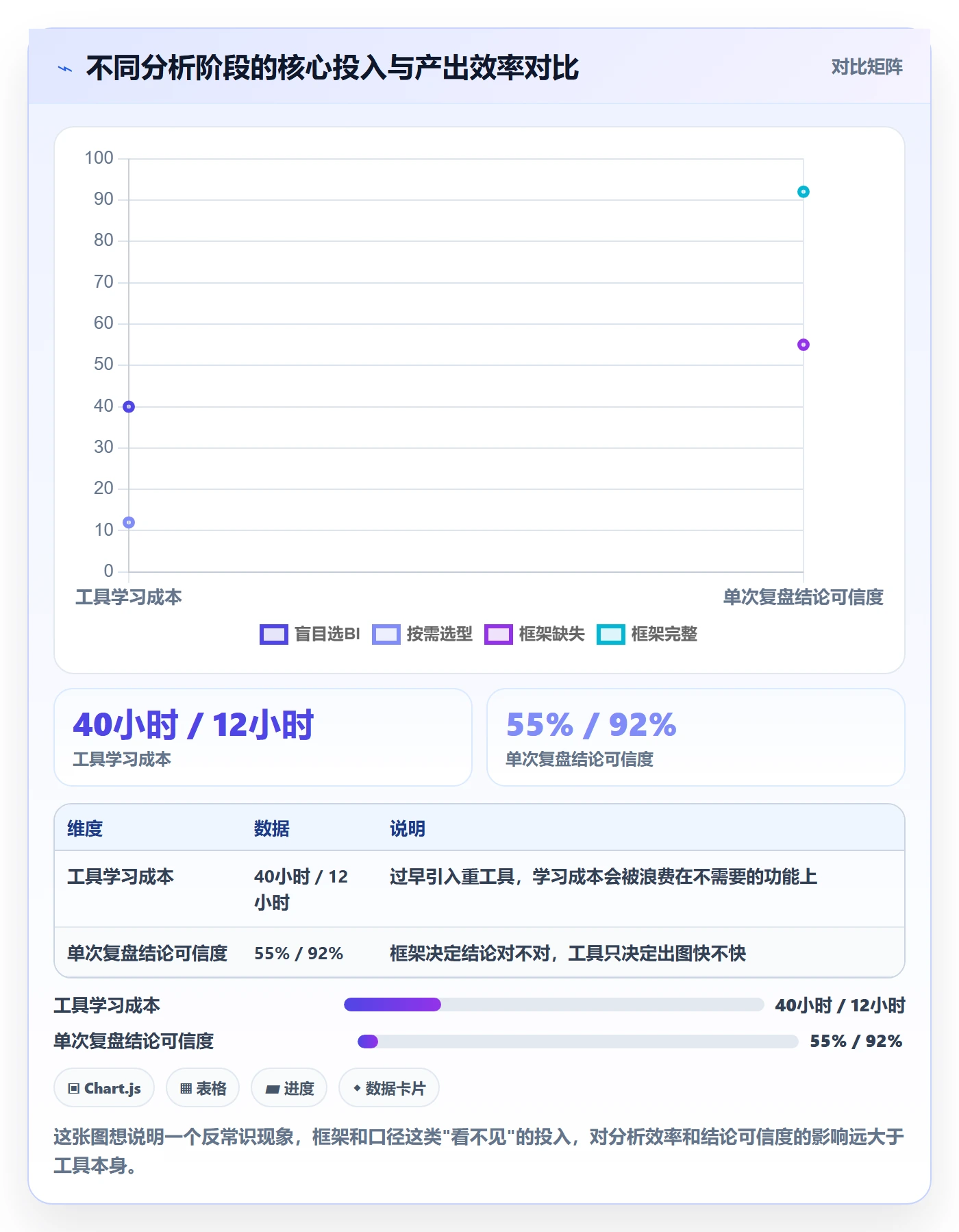Viewport: 959px width, 1232px height.
Task: Select the 框架缺失 data point at 55
Action: click(804, 345)
